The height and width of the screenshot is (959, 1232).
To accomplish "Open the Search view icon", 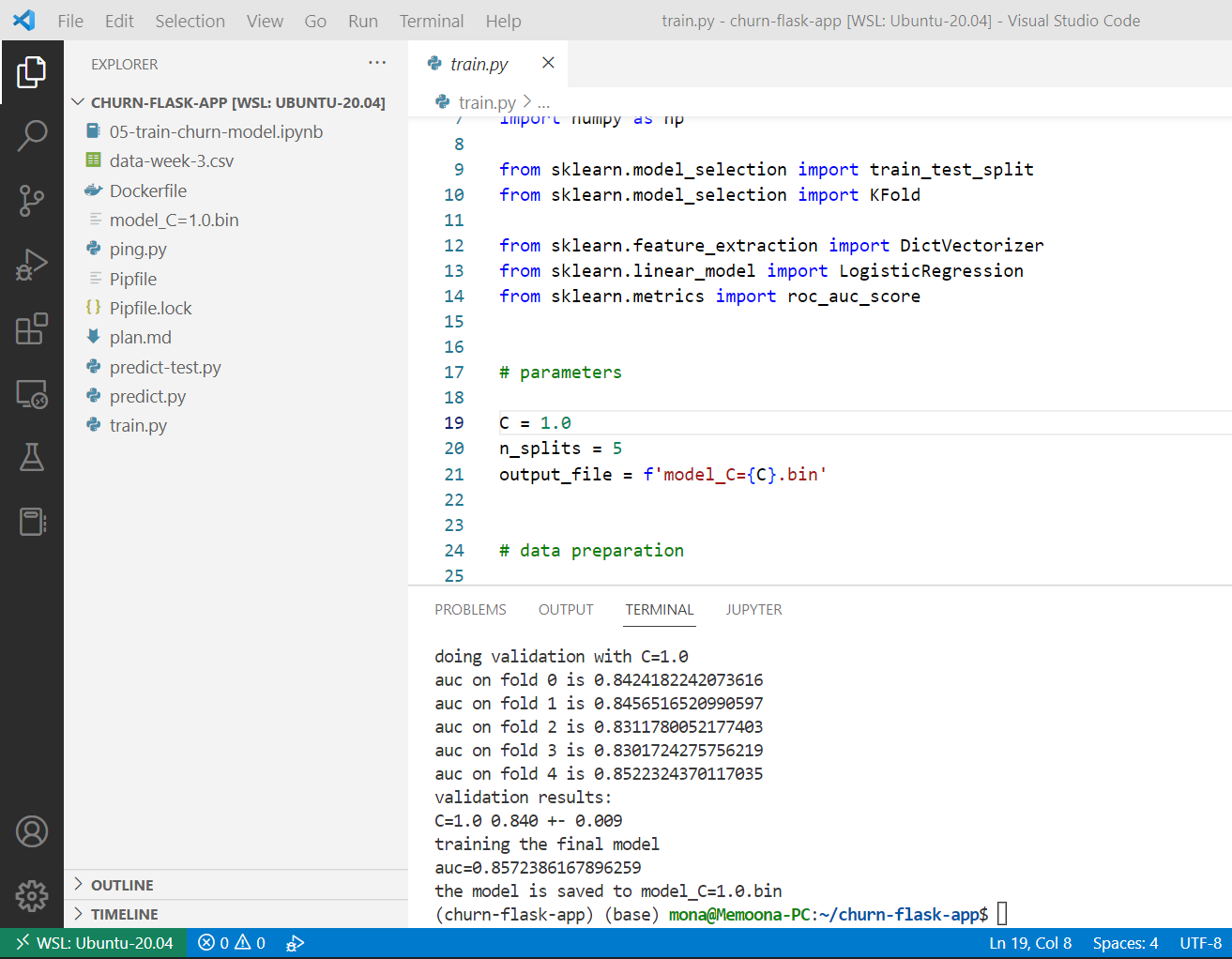I will click(x=32, y=136).
